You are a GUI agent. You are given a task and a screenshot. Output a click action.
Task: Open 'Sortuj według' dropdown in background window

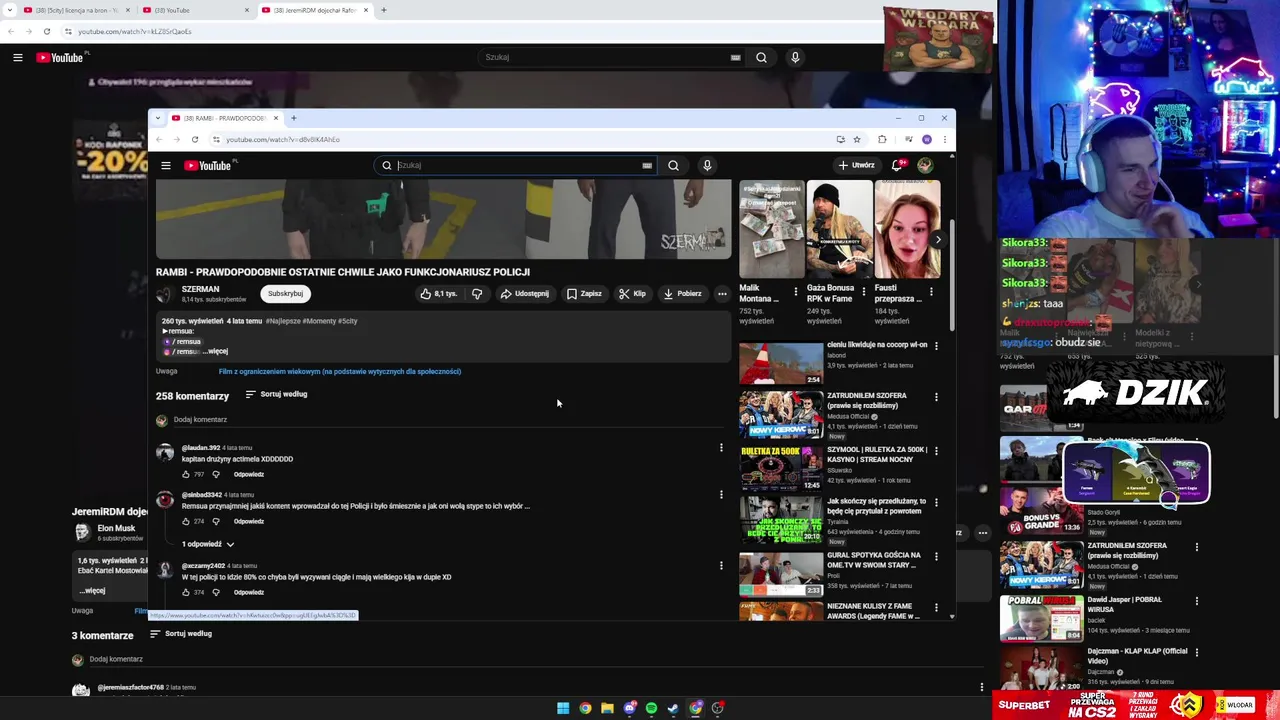(x=181, y=634)
